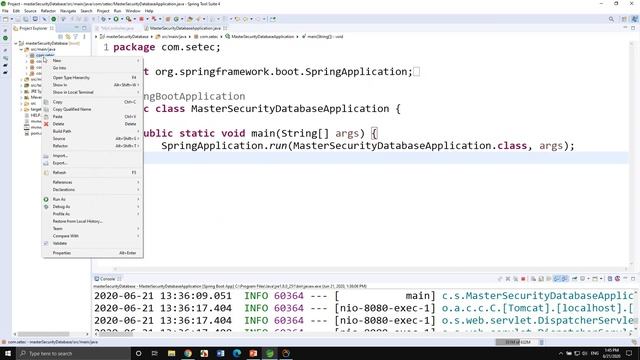This screenshot has height=360, width=640.
Task: Choose Copy Qualified Name entry
Action: click(x=93, y=109)
